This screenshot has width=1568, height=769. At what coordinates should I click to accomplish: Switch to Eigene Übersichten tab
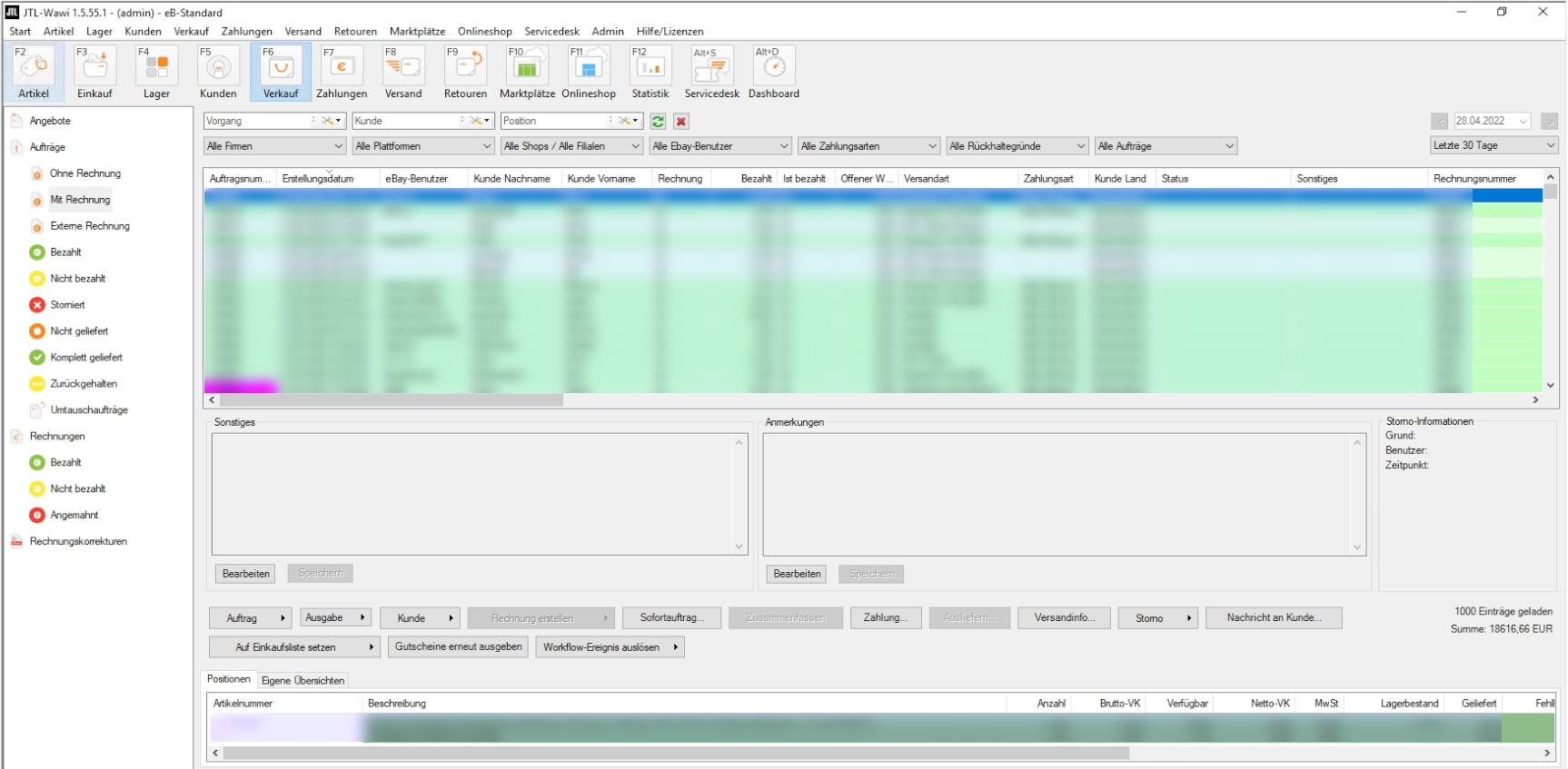[x=303, y=680]
